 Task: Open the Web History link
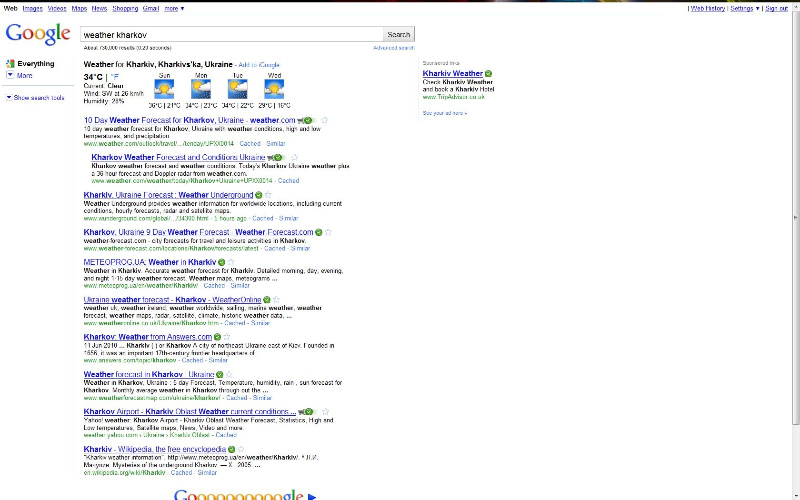(x=707, y=8)
